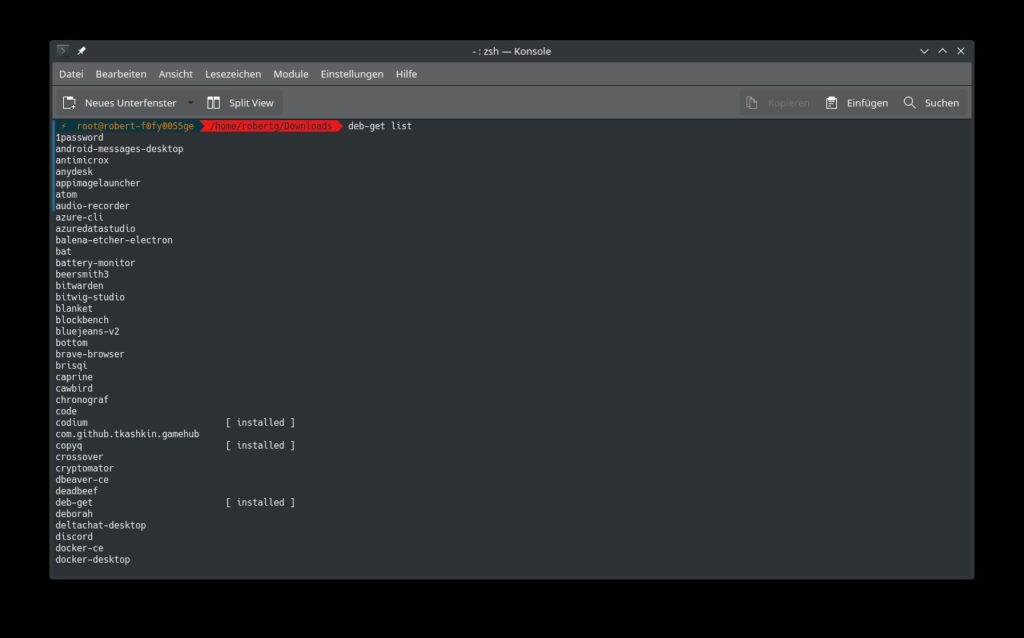Click the Suchen magnifier icon
The image size is (1024, 638).
point(910,103)
